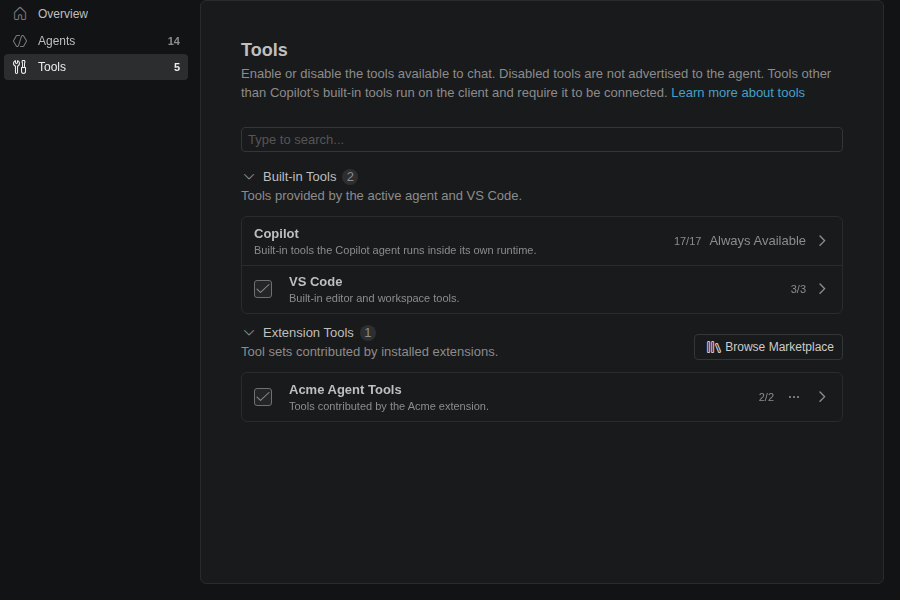This screenshot has height=600, width=900.
Task: Switch to the Agents sidebar item
Action: (96, 41)
